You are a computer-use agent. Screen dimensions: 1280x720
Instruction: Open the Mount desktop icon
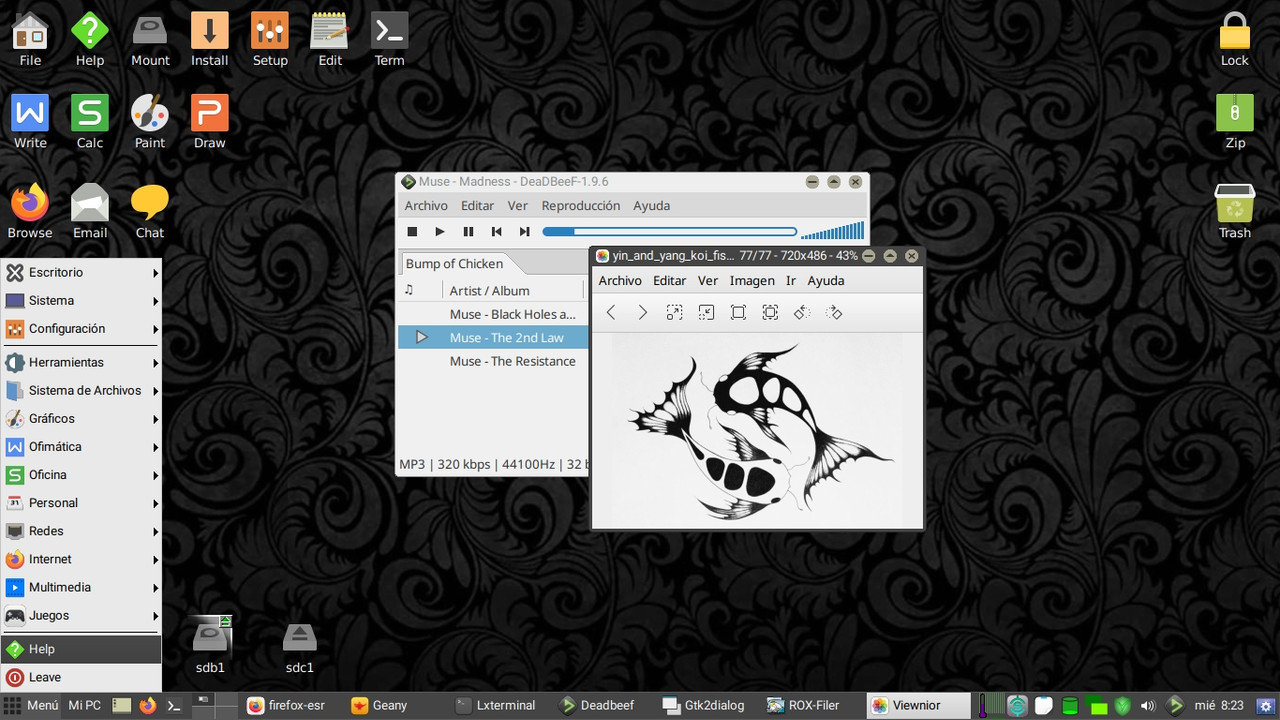tap(150, 39)
